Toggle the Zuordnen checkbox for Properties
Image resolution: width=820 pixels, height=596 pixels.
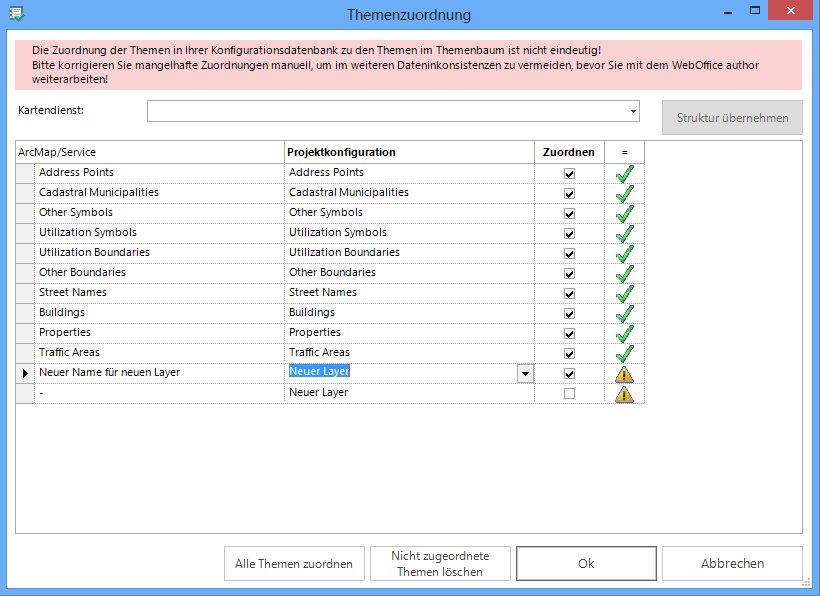coord(570,333)
